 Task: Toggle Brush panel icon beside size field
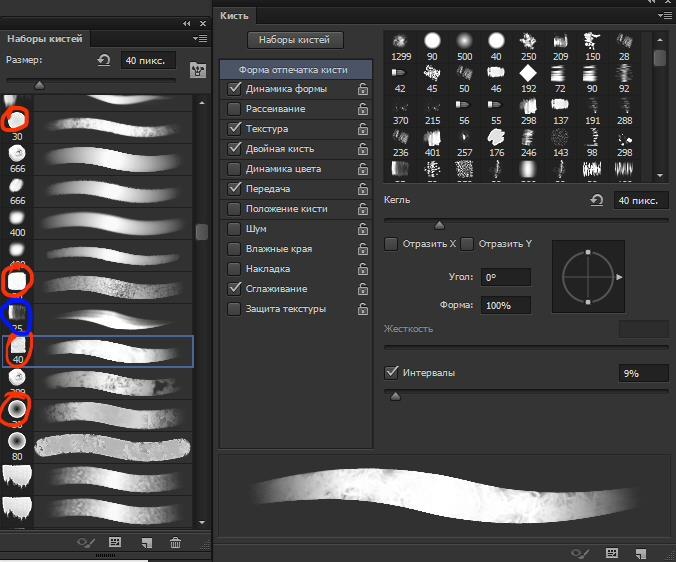pyautogui.click(x=197, y=70)
